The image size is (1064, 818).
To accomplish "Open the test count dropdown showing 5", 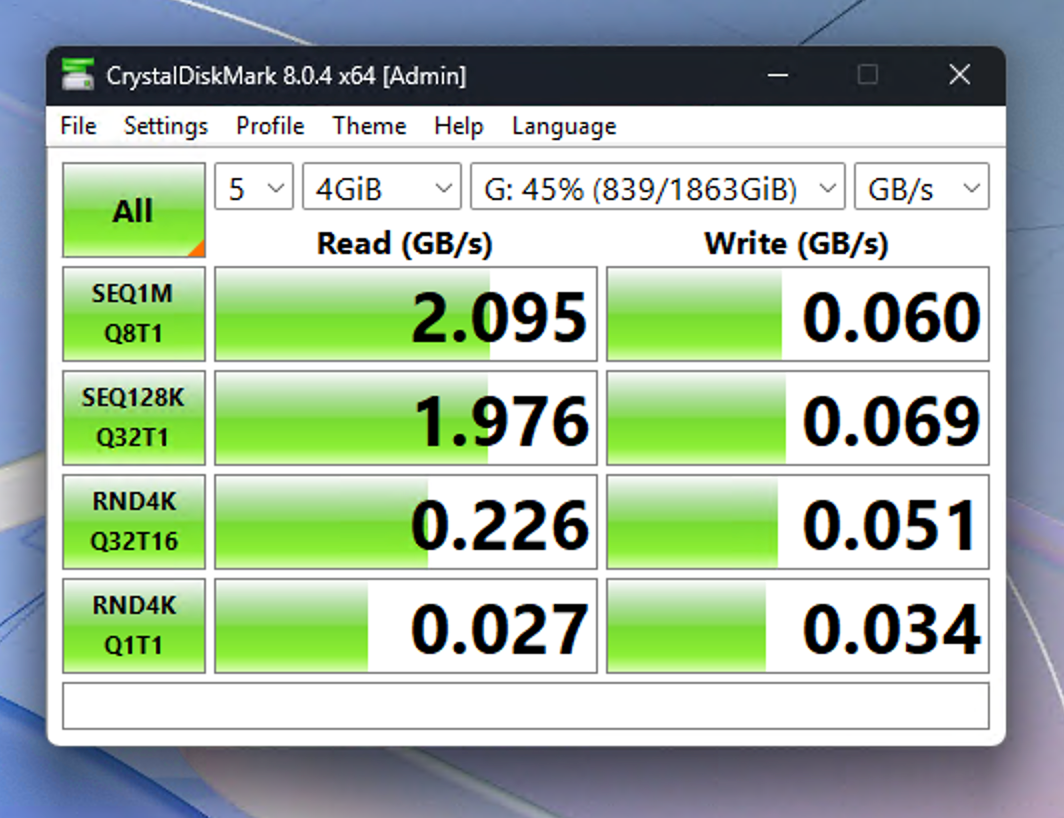I will click(254, 187).
